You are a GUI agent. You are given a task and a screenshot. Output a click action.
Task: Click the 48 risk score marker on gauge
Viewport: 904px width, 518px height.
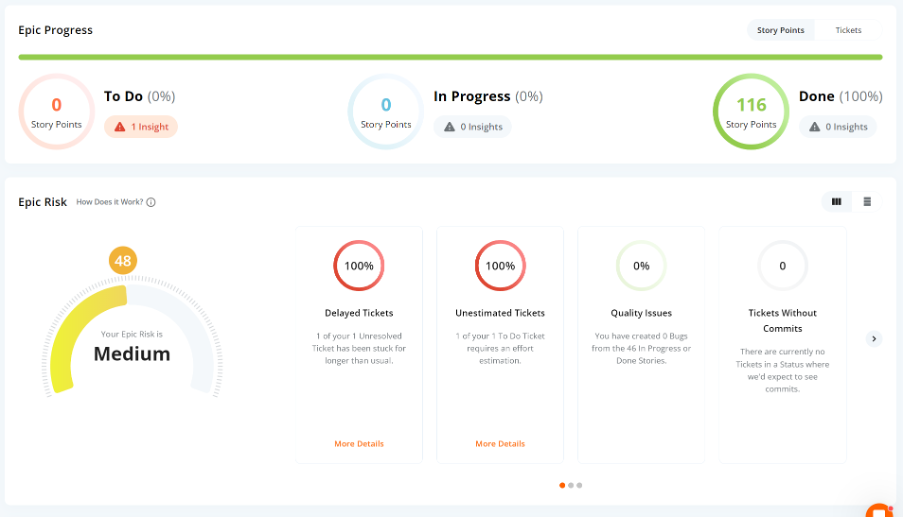click(x=123, y=261)
